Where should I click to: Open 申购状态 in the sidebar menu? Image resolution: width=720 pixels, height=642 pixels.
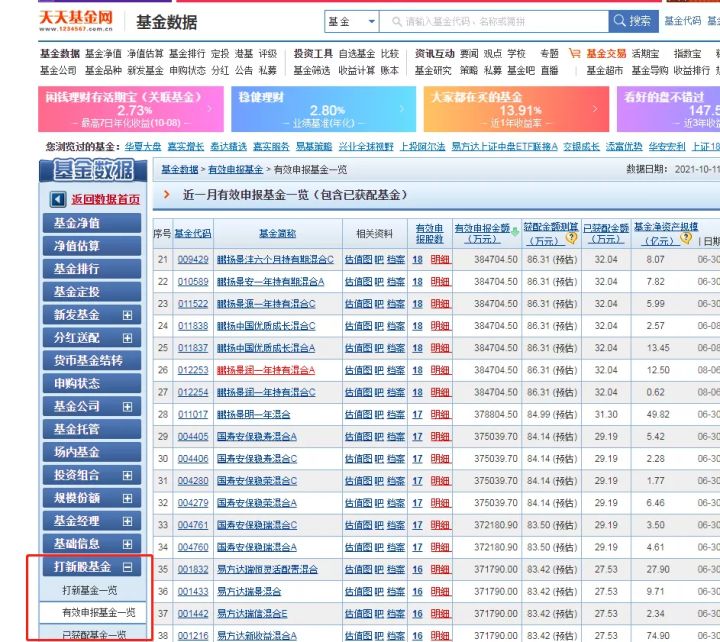92,383
